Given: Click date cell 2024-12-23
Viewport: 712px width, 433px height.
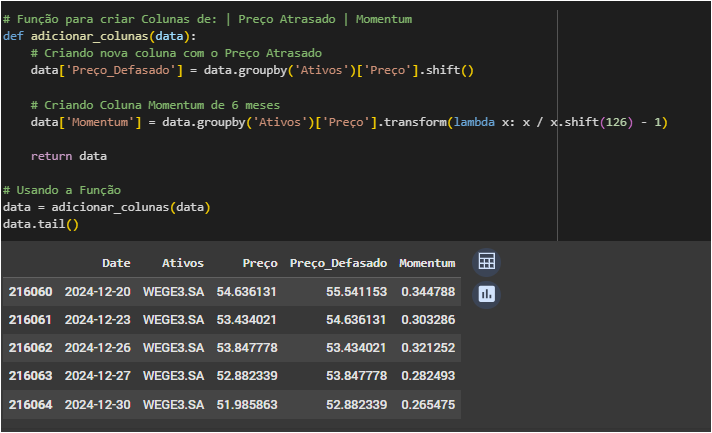Looking at the screenshot, I should coord(98,320).
